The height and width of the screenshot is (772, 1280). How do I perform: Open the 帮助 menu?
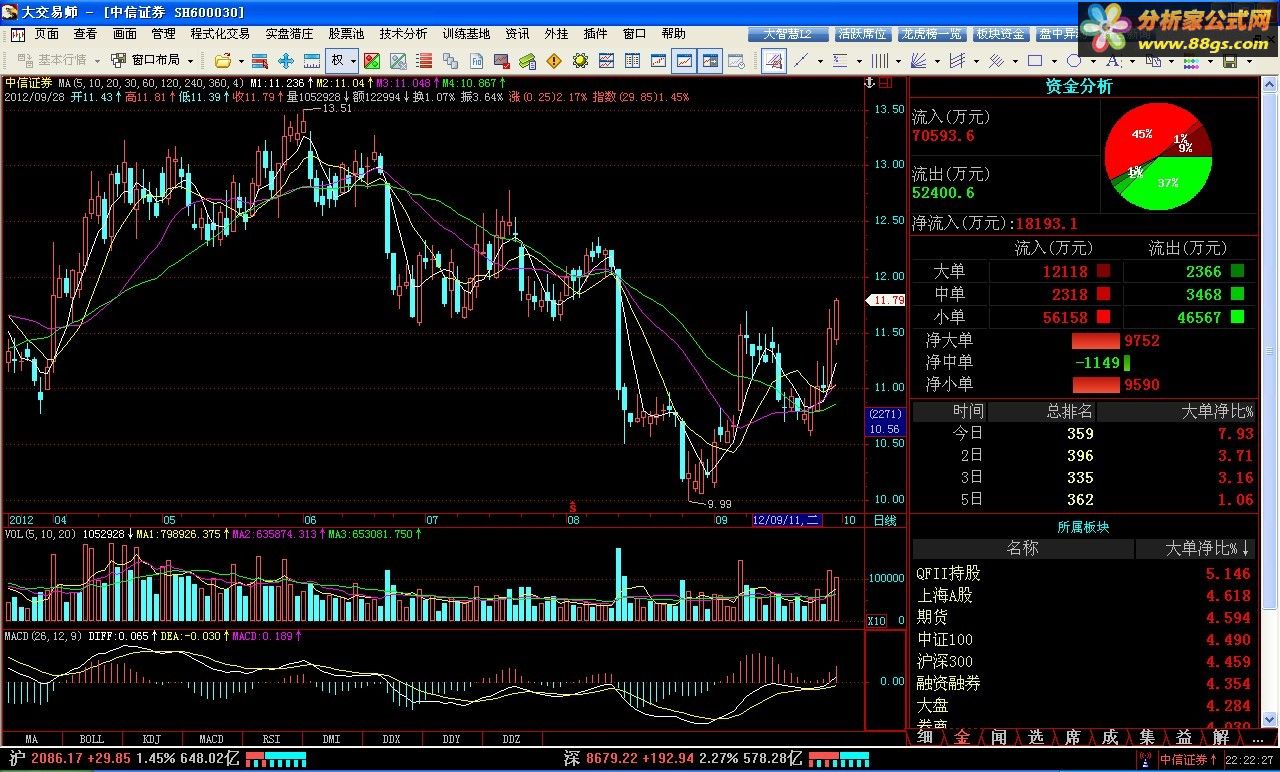pyautogui.click(x=673, y=34)
